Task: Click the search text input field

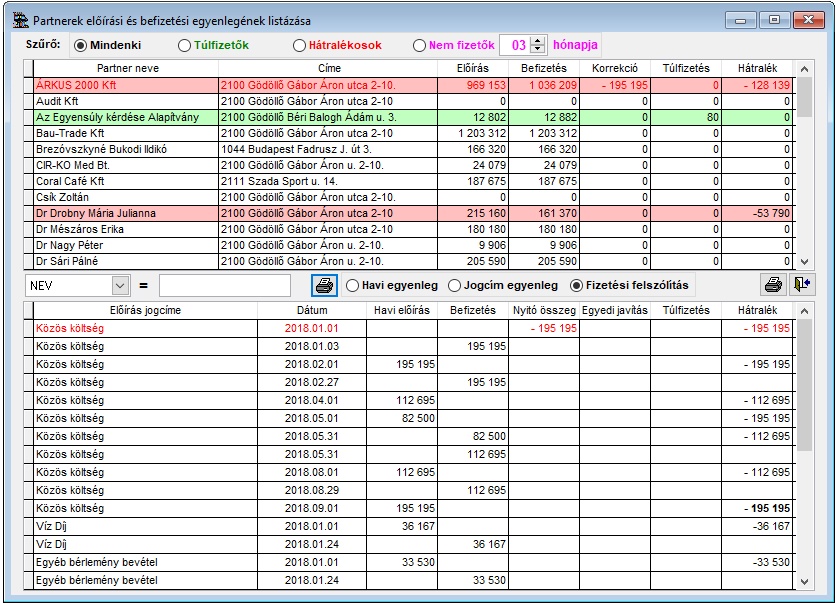Action: point(224,286)
